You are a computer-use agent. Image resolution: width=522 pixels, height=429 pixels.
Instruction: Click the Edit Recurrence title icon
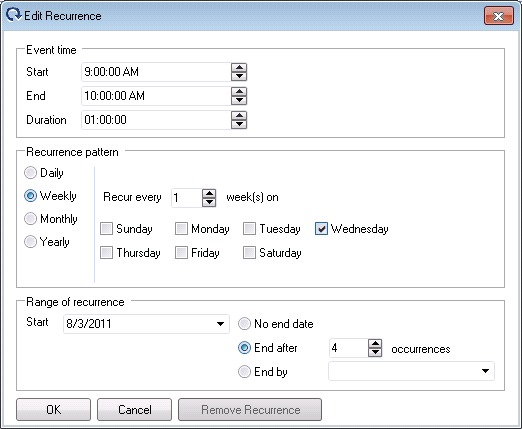pos(14,15)
